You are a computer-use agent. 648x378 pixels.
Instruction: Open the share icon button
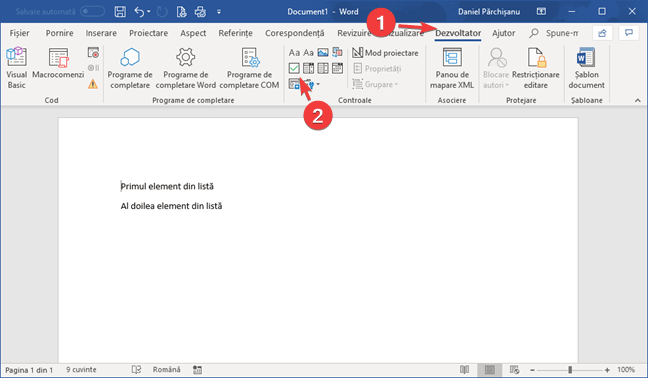(x=602, y=33)
